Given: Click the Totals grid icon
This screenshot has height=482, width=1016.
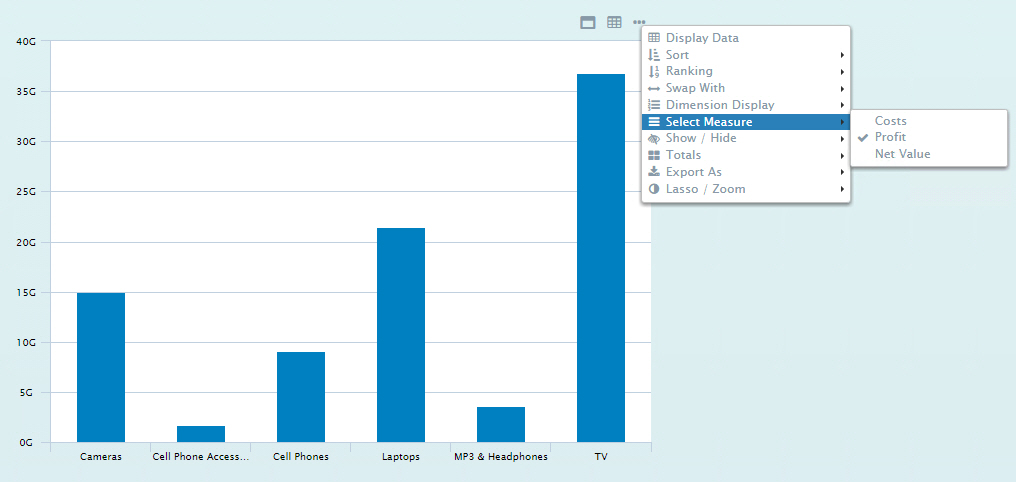Looking at the screenshot, I should (x=654, y=155).
